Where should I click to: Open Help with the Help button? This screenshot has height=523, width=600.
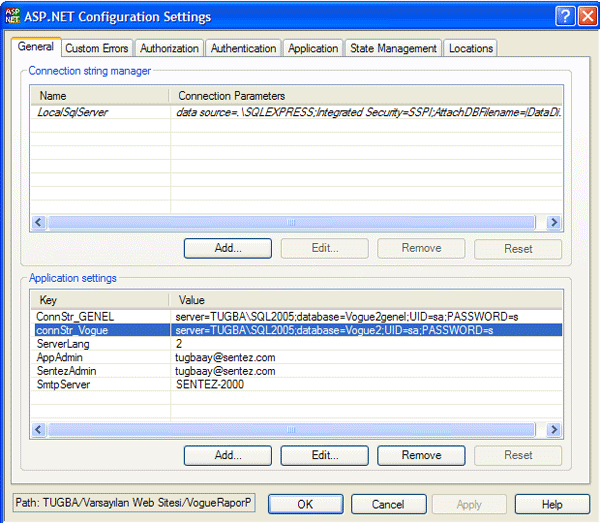coord(552,504)
